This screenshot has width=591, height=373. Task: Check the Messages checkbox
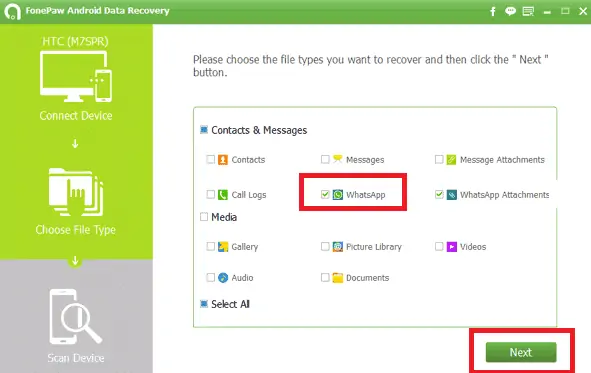click(x=325, y=159)
